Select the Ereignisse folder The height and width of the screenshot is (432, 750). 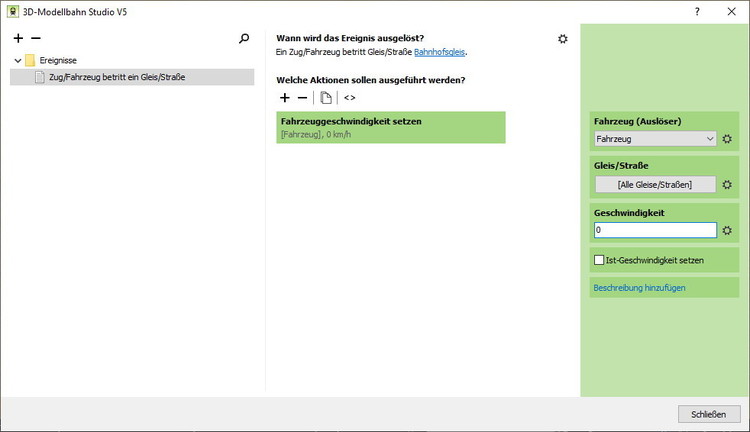click(56, 60)
